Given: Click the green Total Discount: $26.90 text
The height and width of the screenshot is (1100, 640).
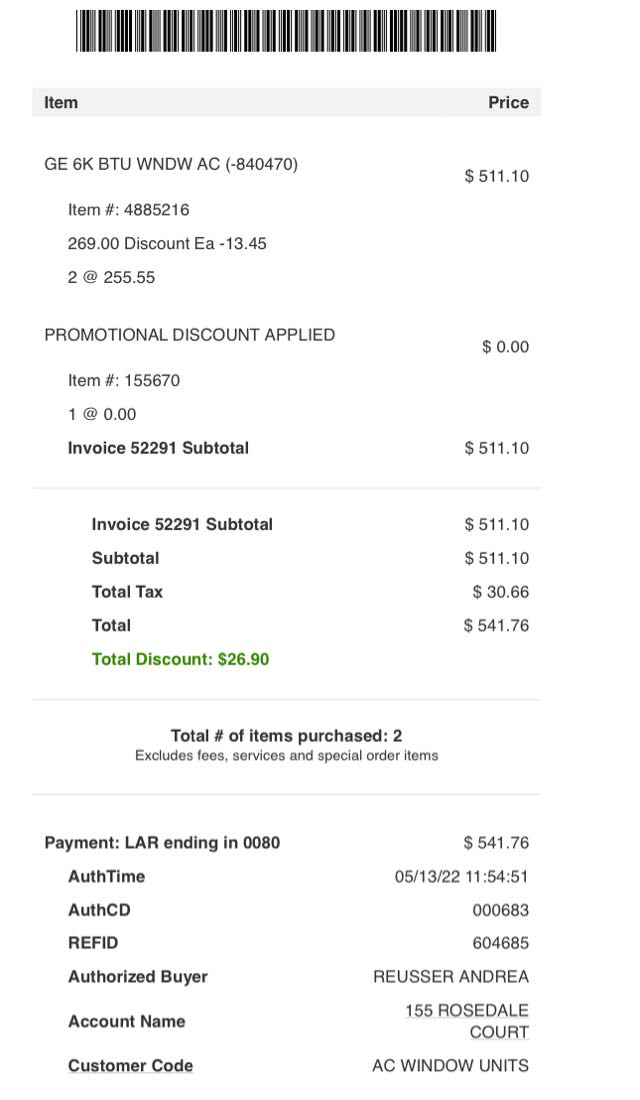Looking at the screenshot, I should tap(180, 659).
